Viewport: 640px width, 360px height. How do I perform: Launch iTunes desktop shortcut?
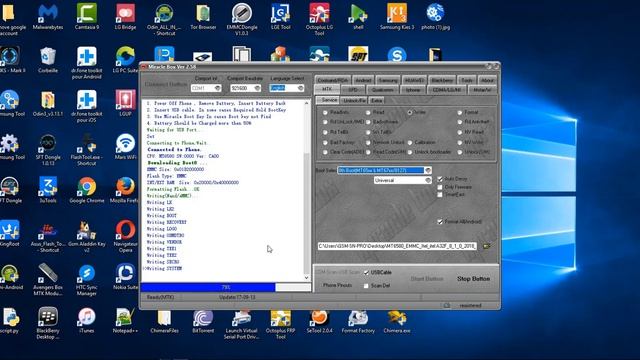tap(87, 321)
